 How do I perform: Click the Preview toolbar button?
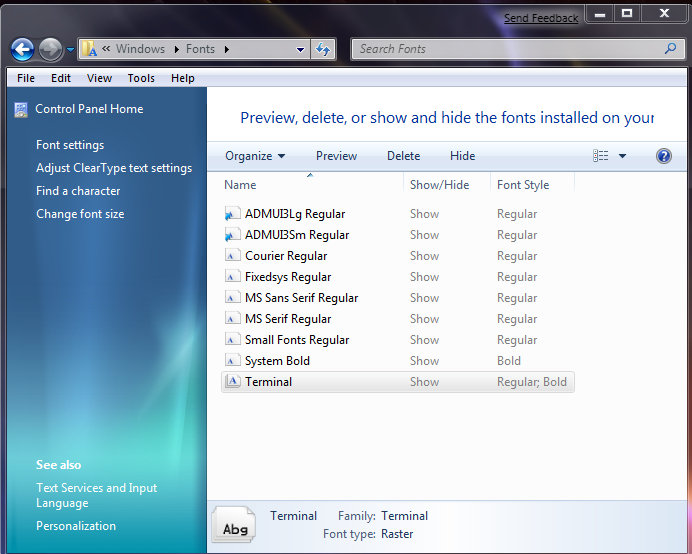336,156
